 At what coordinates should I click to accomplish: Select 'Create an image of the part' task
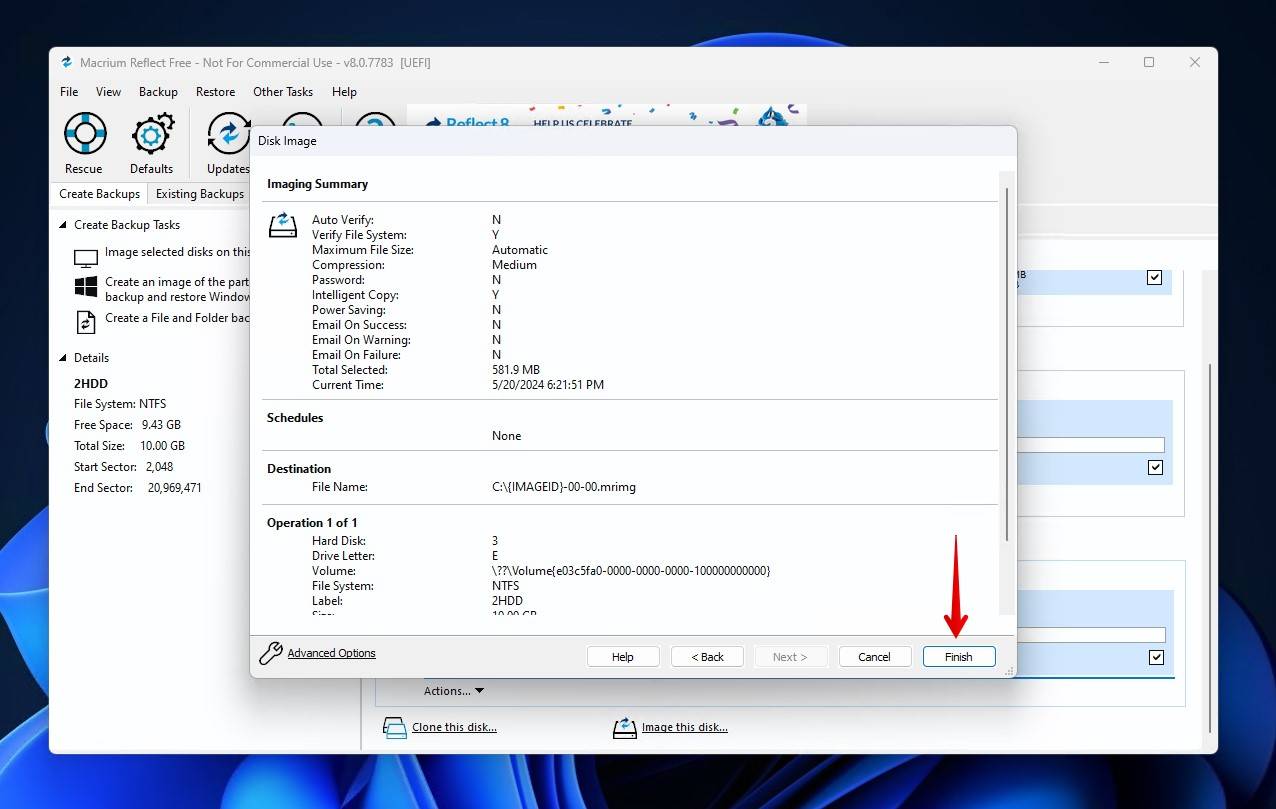point(177,290)
